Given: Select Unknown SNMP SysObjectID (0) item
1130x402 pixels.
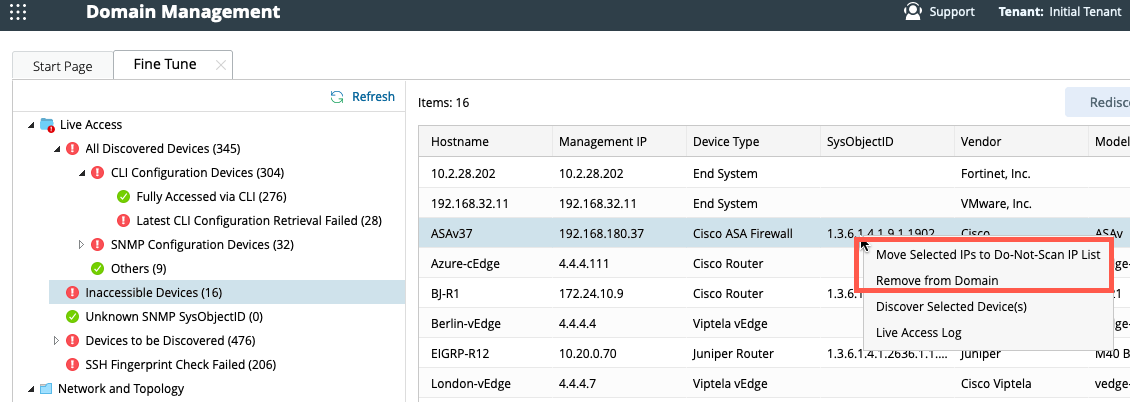Looking at the screenshot, I should pyautogui.click(x=174, y=316).
